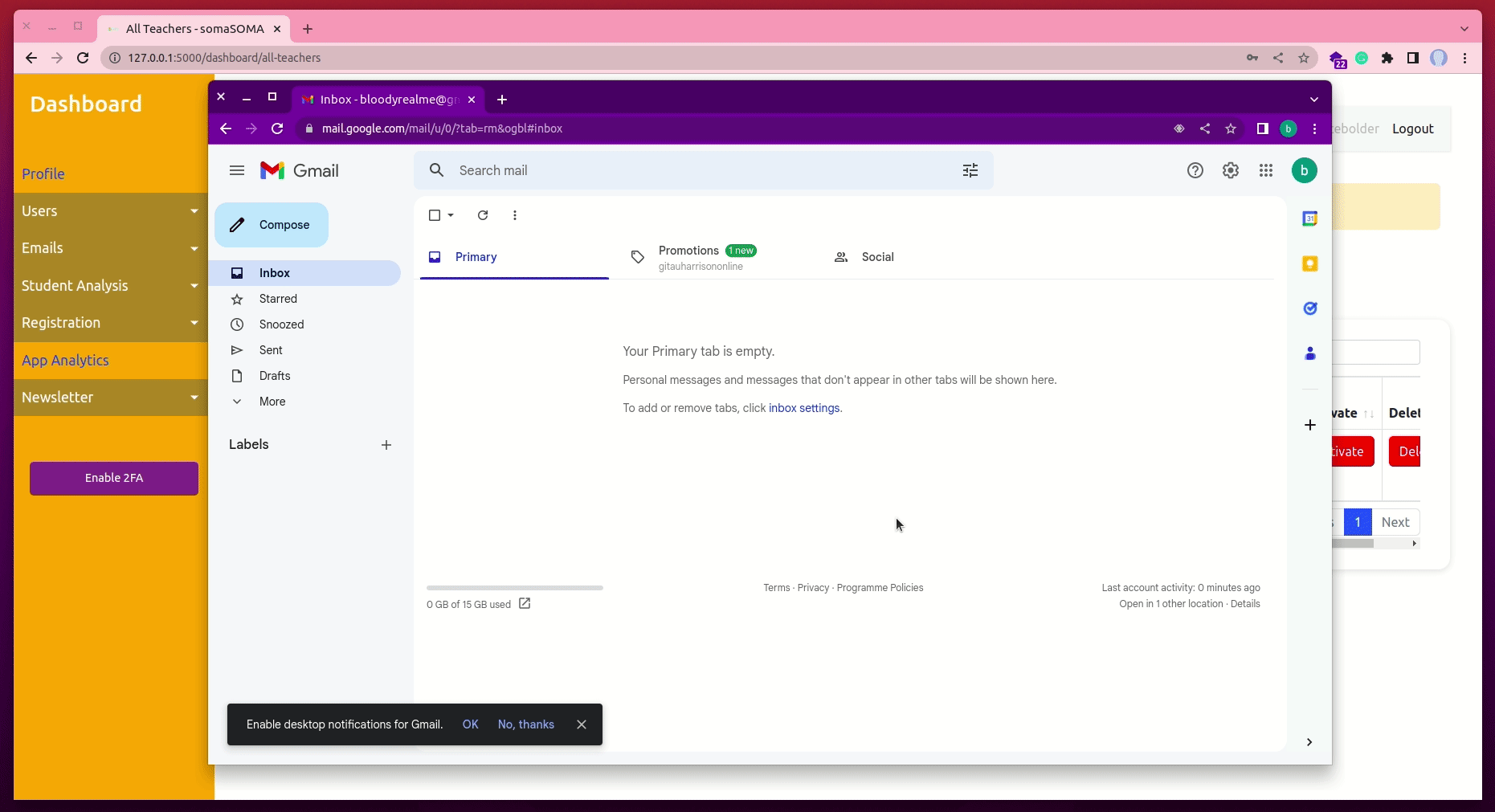
Task: Tick the select all messages checkbox
Action: (435, 215)
